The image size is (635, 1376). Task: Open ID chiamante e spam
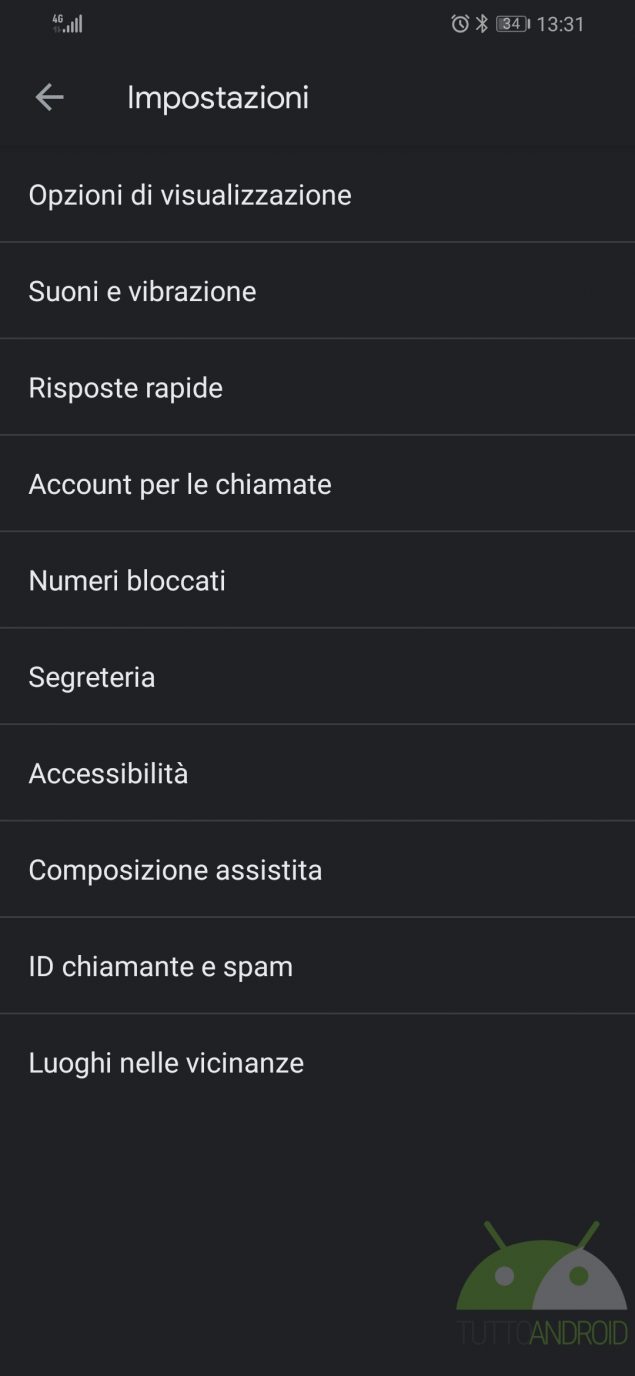click(x=317, y=966)
